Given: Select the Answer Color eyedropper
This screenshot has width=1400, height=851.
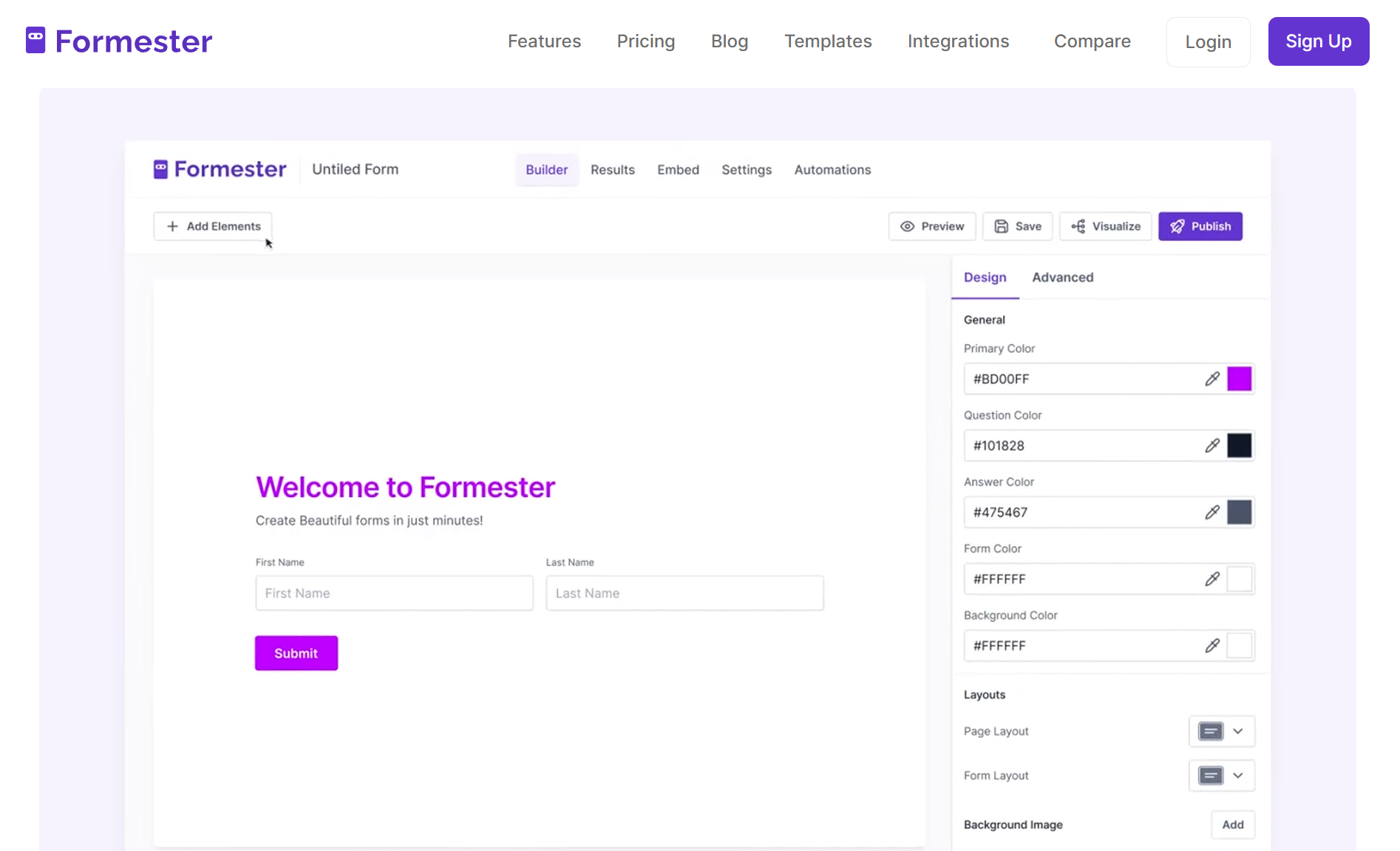Looking at the screenshot, I should click(x=1212, y=512).
